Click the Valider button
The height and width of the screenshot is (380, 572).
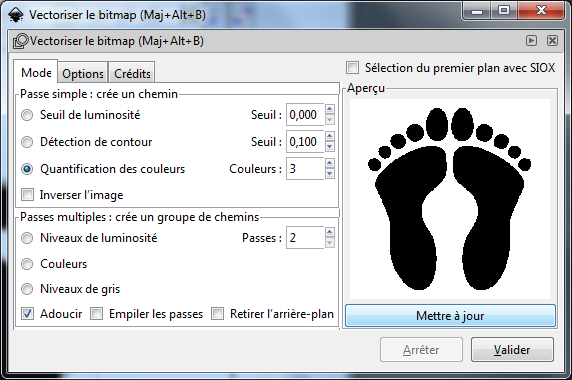pyautogui.click(x=512, y=350)
